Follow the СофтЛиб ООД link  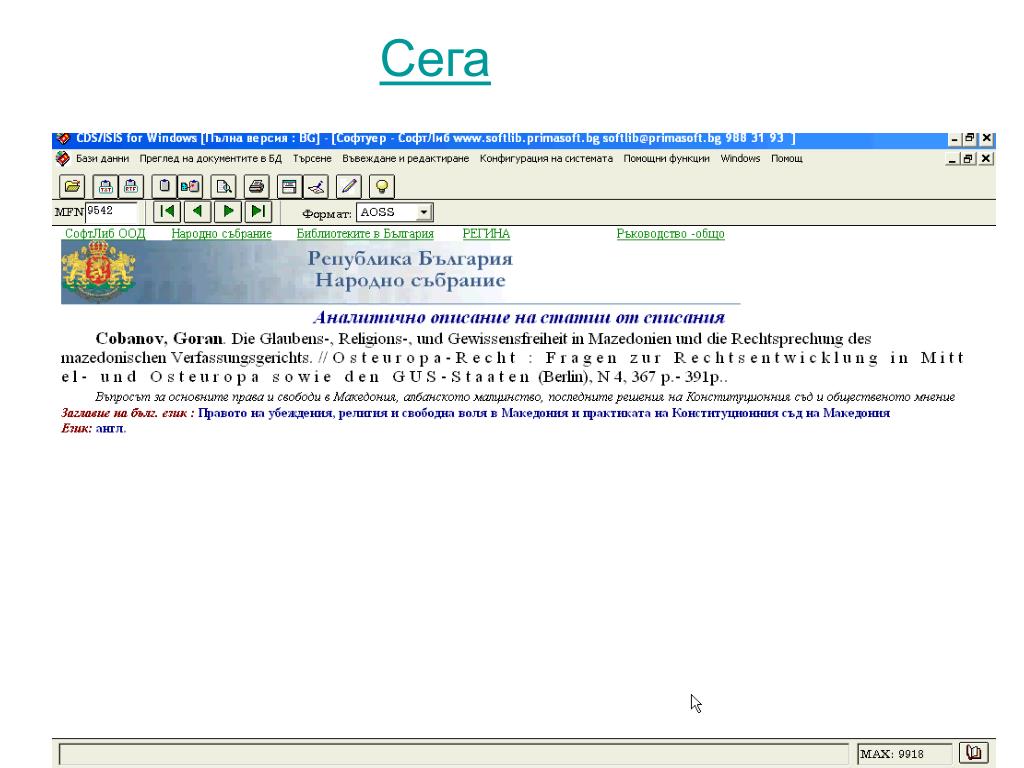point(105,234)
